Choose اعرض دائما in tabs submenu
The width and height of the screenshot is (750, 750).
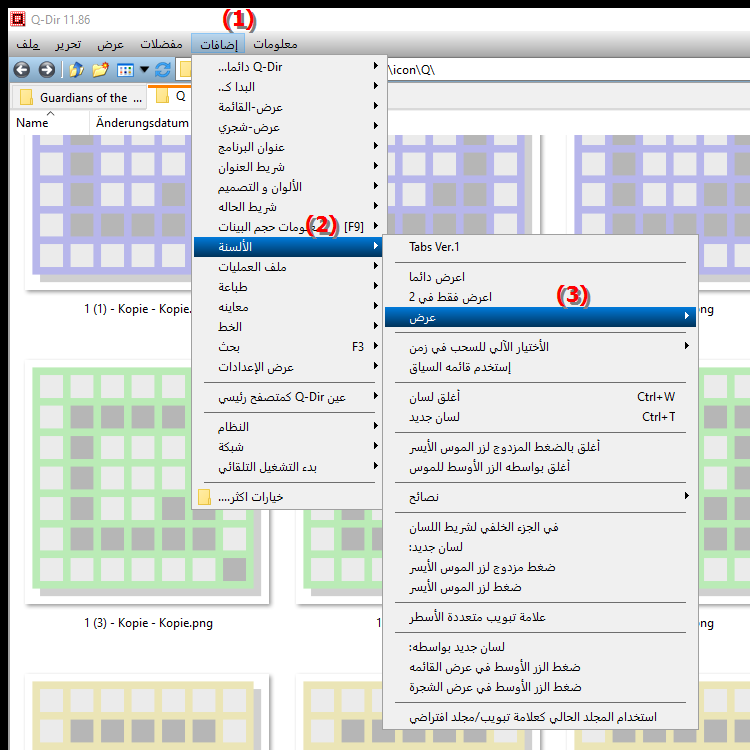click(x=540, y=277)
